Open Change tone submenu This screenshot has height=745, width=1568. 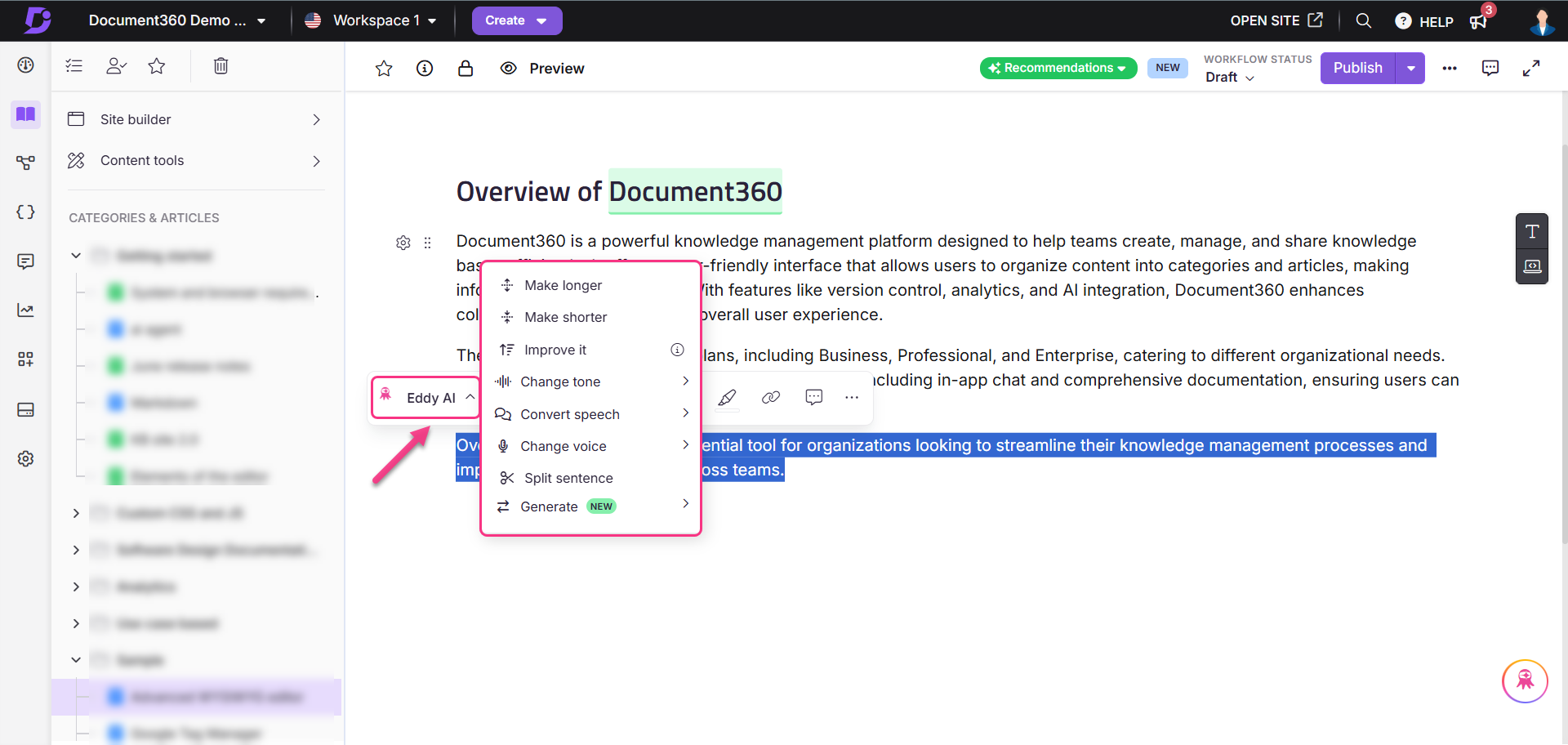[x=590, y=381]
